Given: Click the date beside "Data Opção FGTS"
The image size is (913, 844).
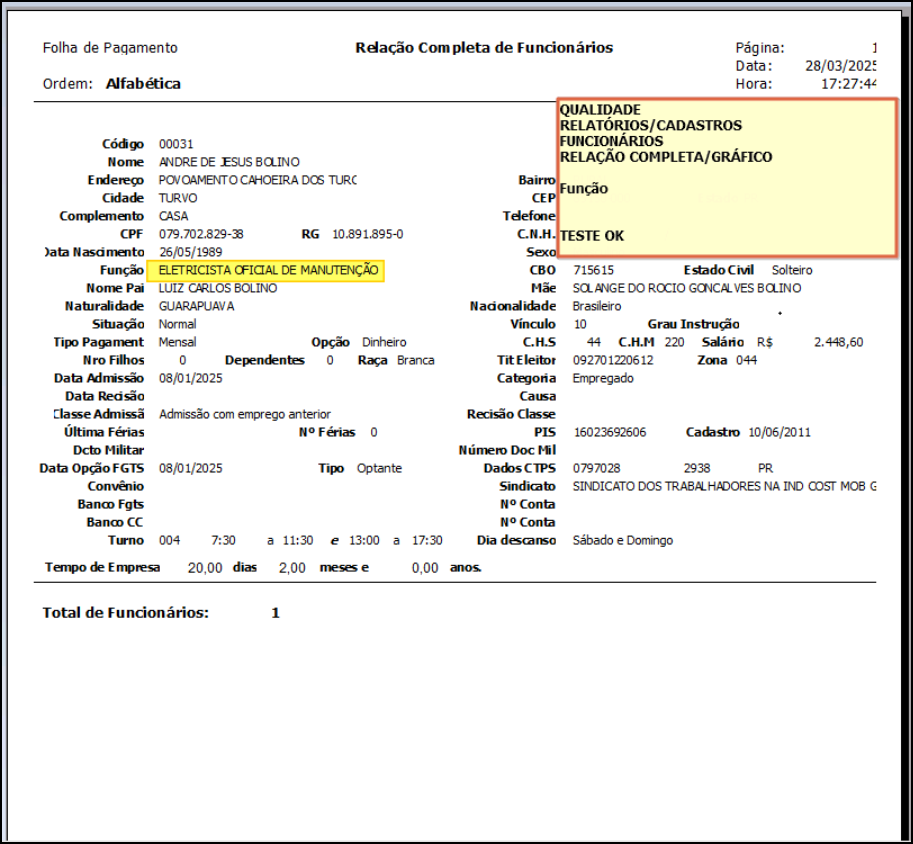Looking at the screenshot, I should tap(190, 468).
